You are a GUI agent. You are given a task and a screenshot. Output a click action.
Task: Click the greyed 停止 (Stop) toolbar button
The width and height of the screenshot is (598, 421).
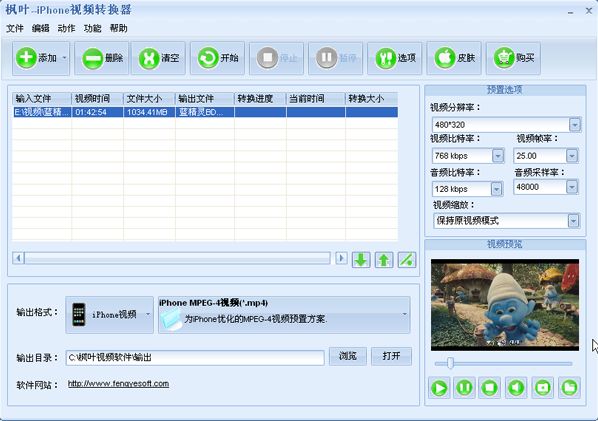point(276,58)
